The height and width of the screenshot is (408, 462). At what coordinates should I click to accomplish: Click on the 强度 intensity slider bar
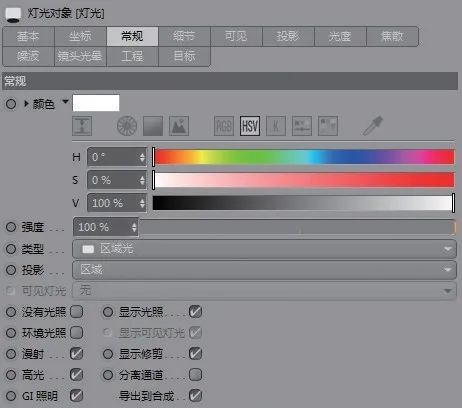point(297,228)
